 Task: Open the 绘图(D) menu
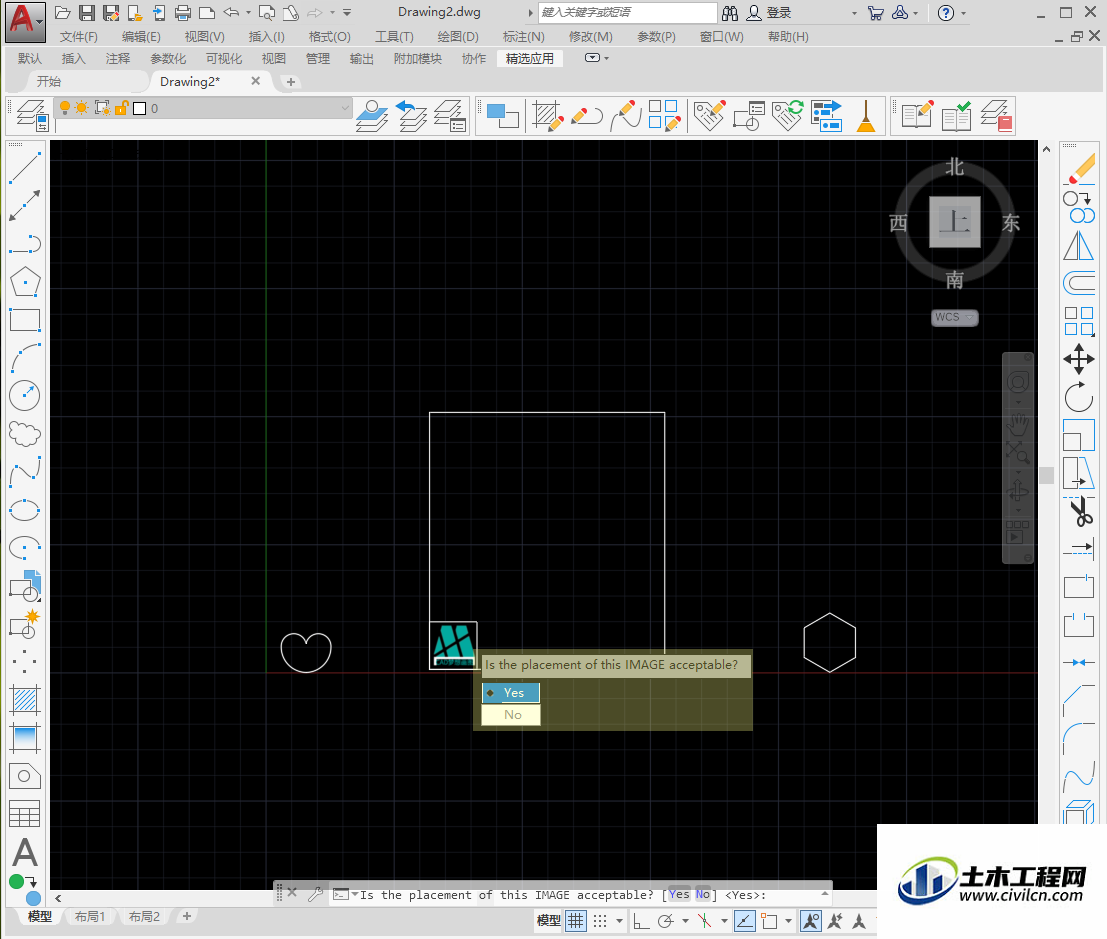[x=457, y=37]
